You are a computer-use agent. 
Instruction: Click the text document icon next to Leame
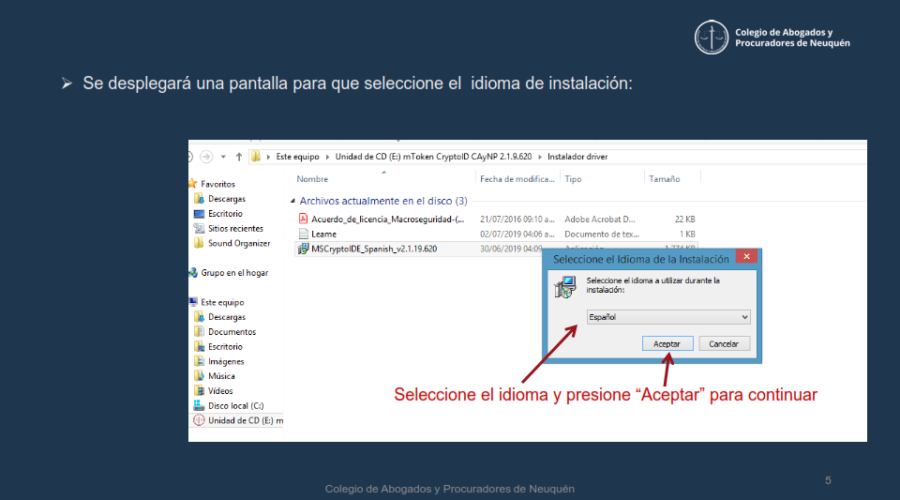(x=303, y=234)
